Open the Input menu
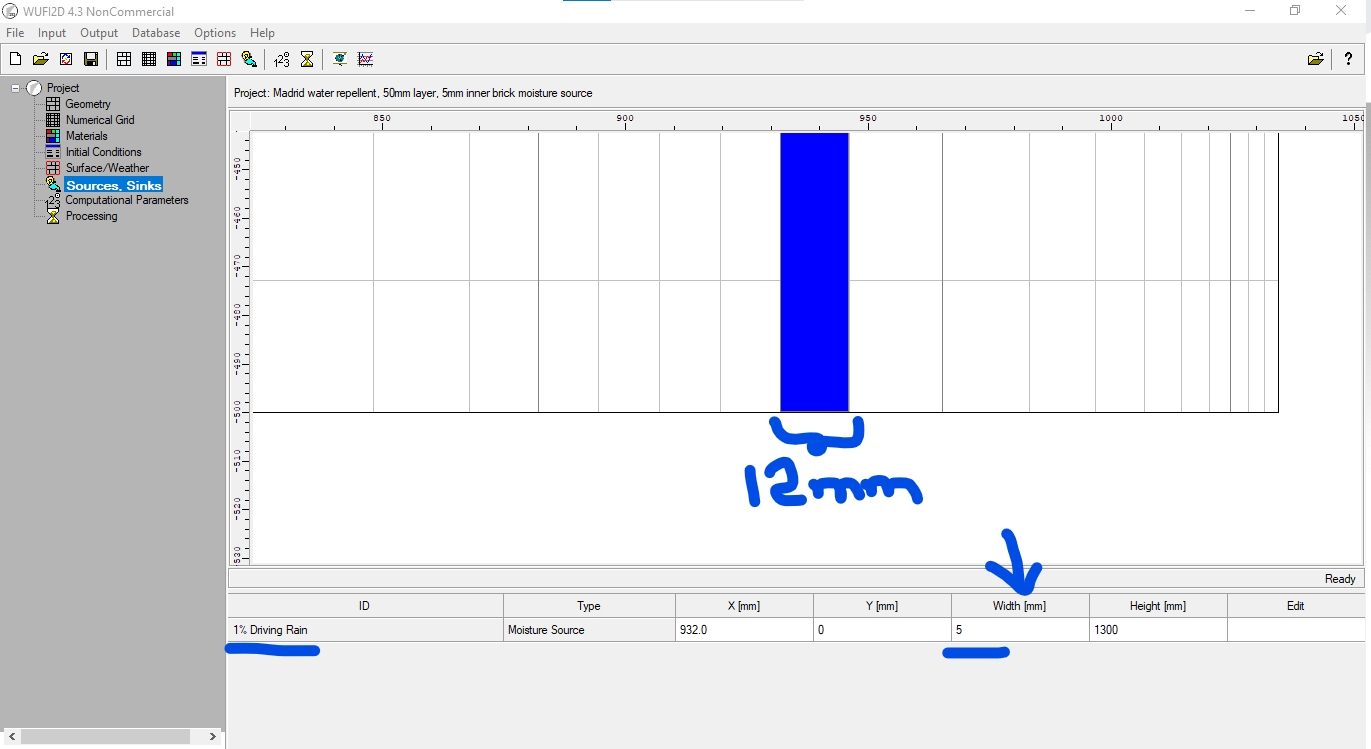Viewport: 1371px width, 749px height. point(52,33)
